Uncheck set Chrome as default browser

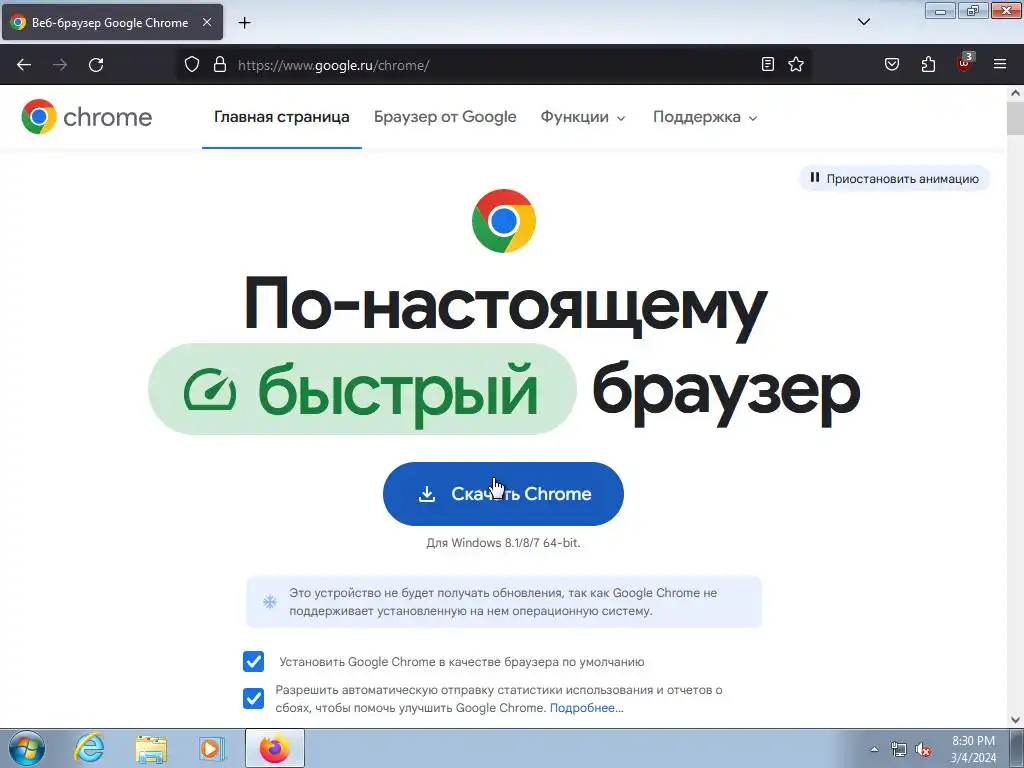pyautogui.click(x=253, y=662)
